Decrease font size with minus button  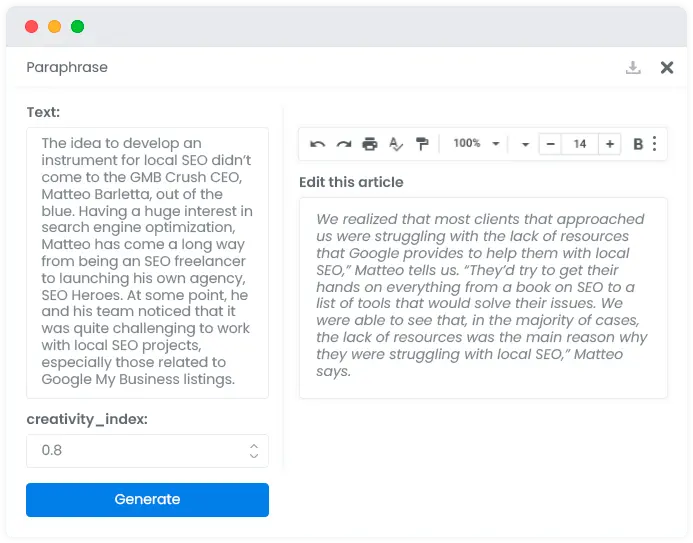click(x=550, y=144)
